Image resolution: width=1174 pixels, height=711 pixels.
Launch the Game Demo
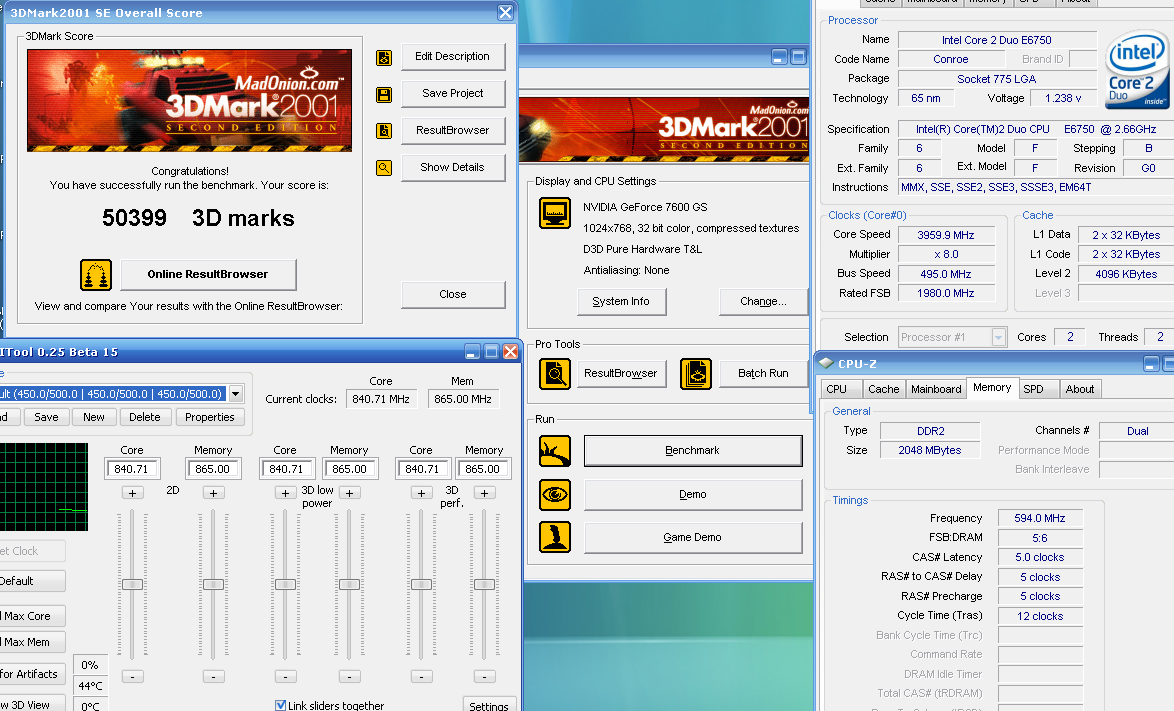click(693, 537)
